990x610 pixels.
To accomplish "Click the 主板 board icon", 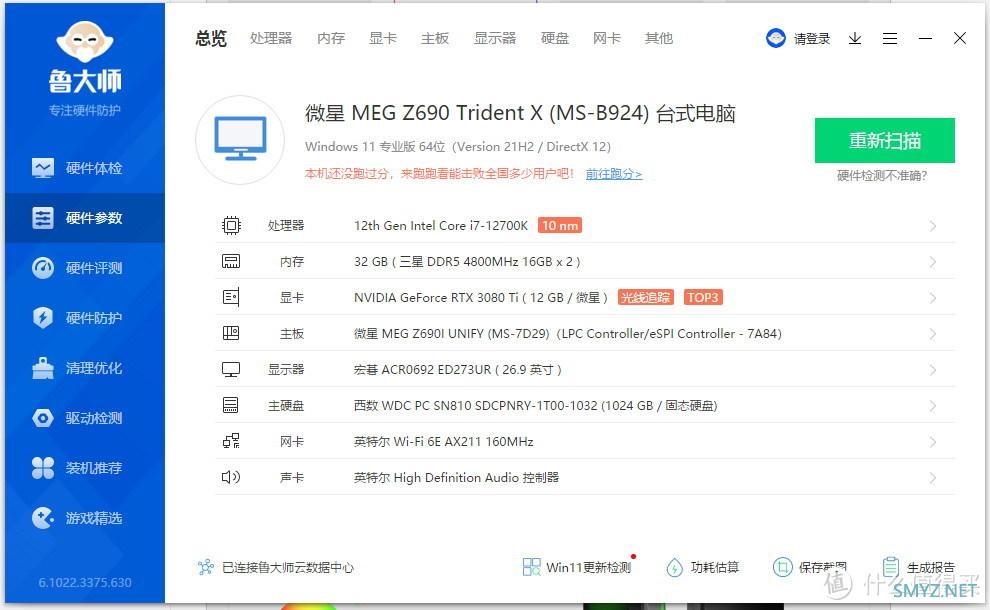I will tap(231, 333).
